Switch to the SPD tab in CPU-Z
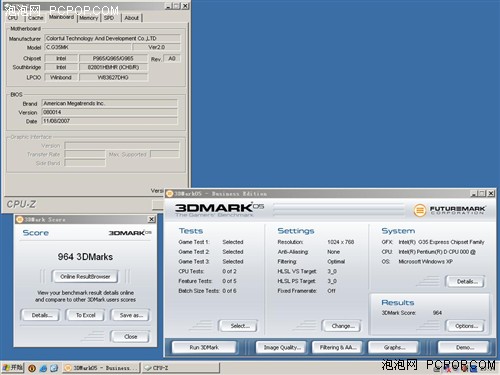The width and height of the screenshot is (500, 375). [x=109, y=18]
